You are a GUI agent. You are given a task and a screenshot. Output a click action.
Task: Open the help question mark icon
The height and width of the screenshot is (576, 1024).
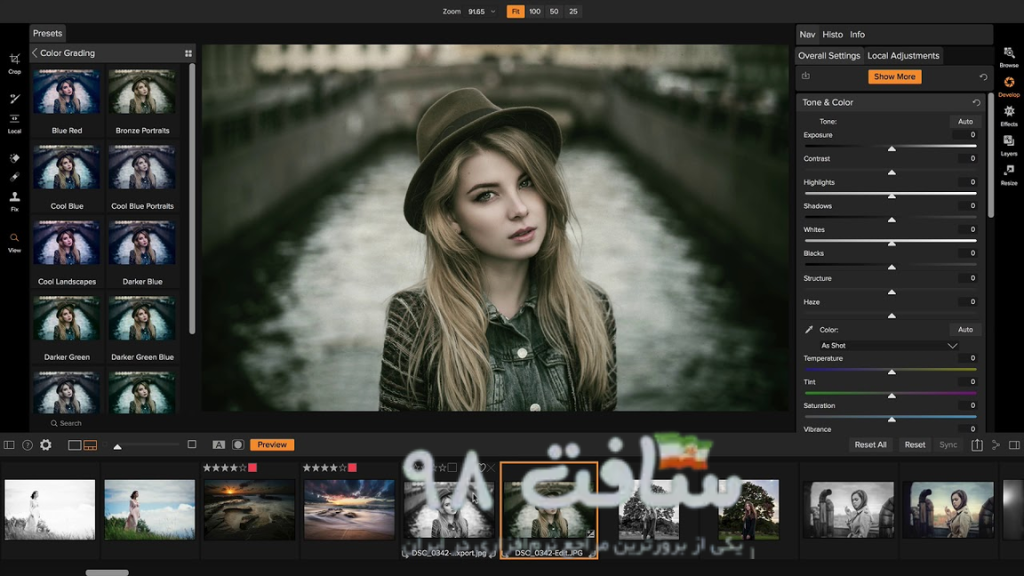[x=27, y=445]
